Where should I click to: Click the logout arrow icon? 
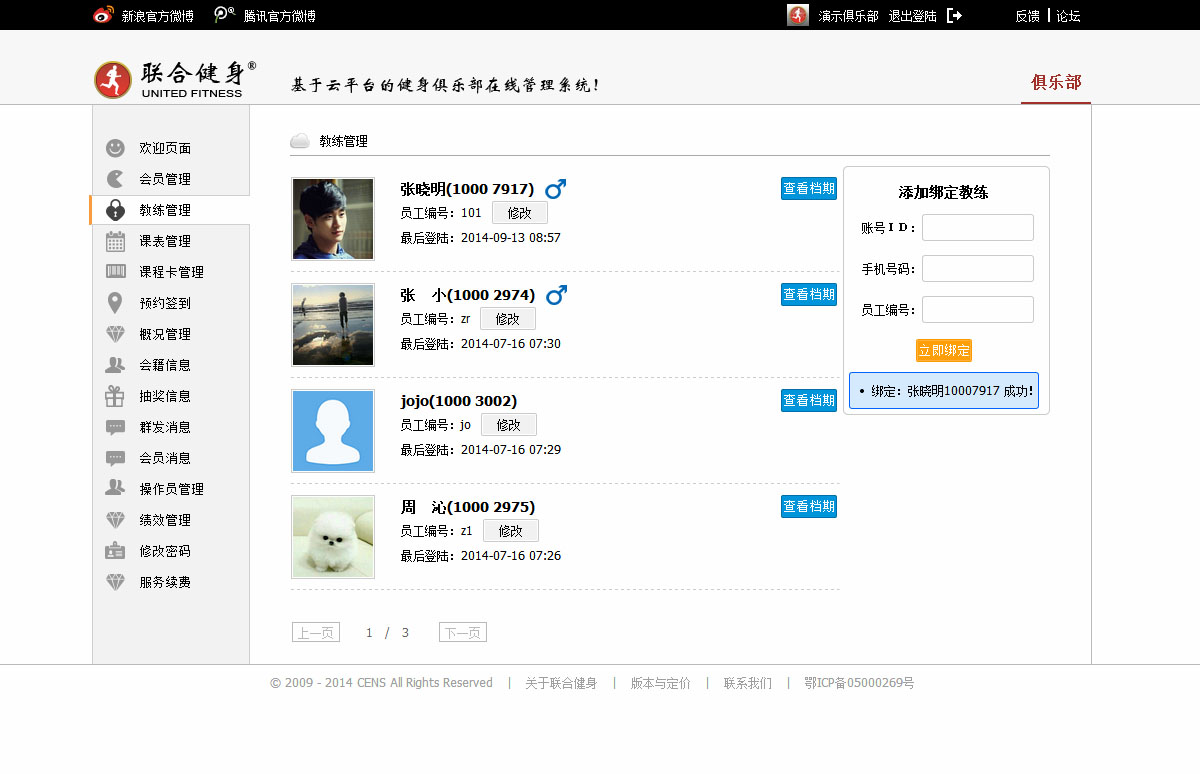point(954,15)
